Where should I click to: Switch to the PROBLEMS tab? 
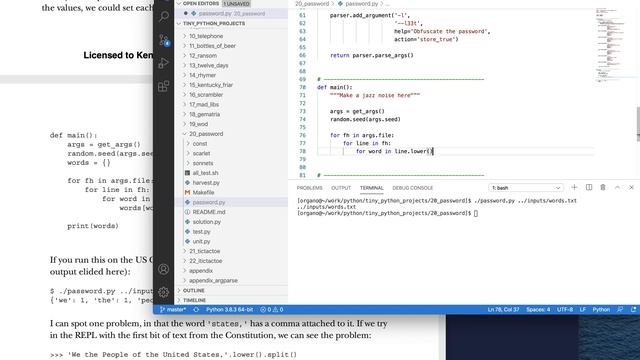[x=309, y=188]
